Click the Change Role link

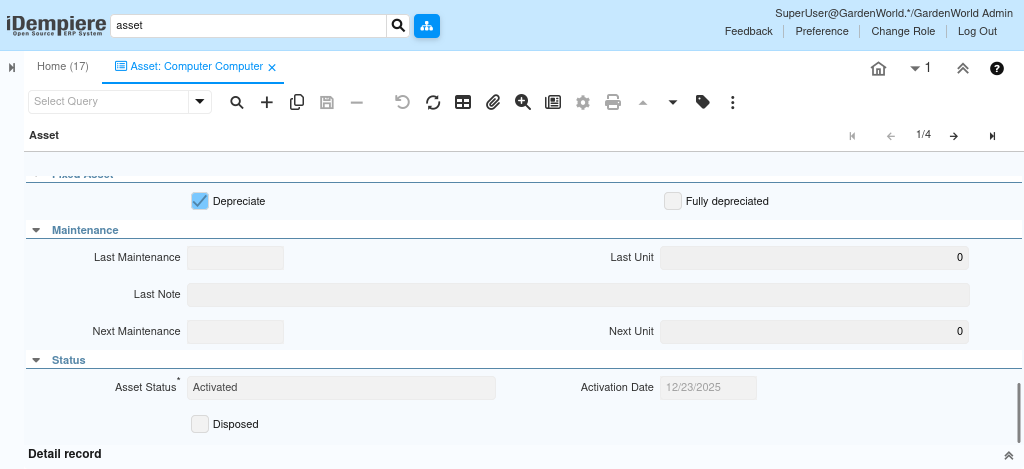pyautogui.click(x=903, y=31)
